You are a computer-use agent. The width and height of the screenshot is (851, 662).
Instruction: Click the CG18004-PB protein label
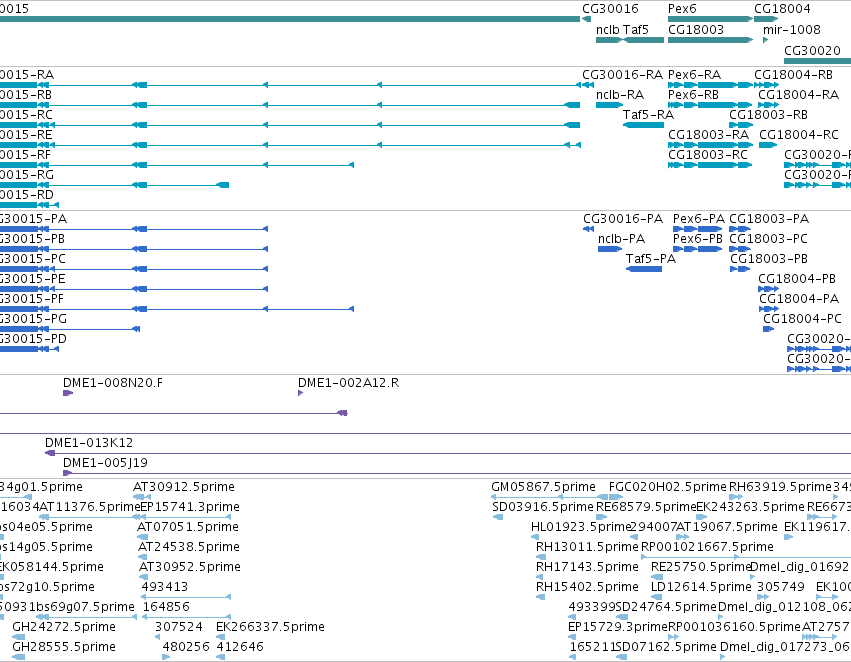[x=797, y=279]
